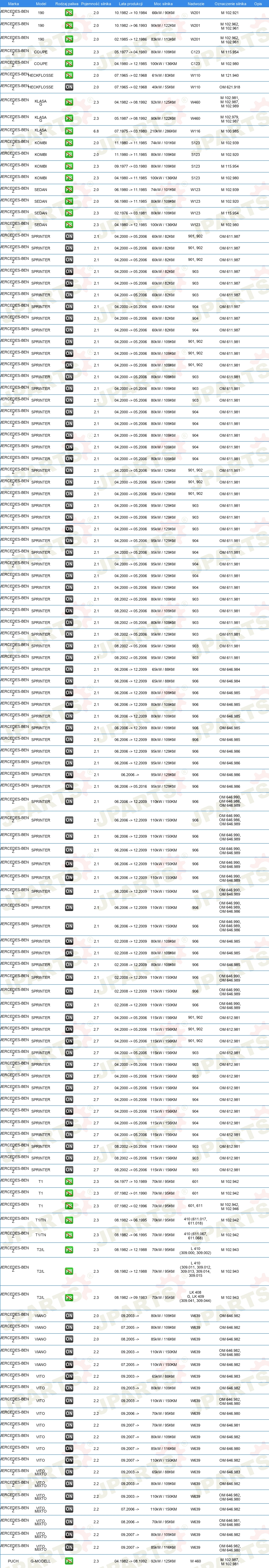Click PB icon in SEDAN row with 74kW / 101KM
This screenshot has height=1568, width=269.
[69, 190]
